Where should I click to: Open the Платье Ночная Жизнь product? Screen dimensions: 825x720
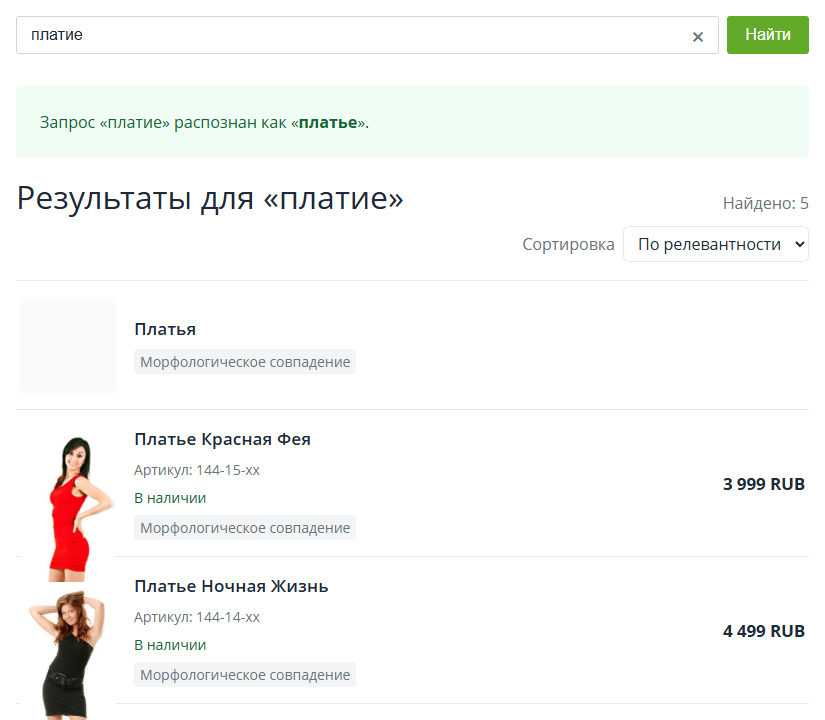tap(232, 586)
